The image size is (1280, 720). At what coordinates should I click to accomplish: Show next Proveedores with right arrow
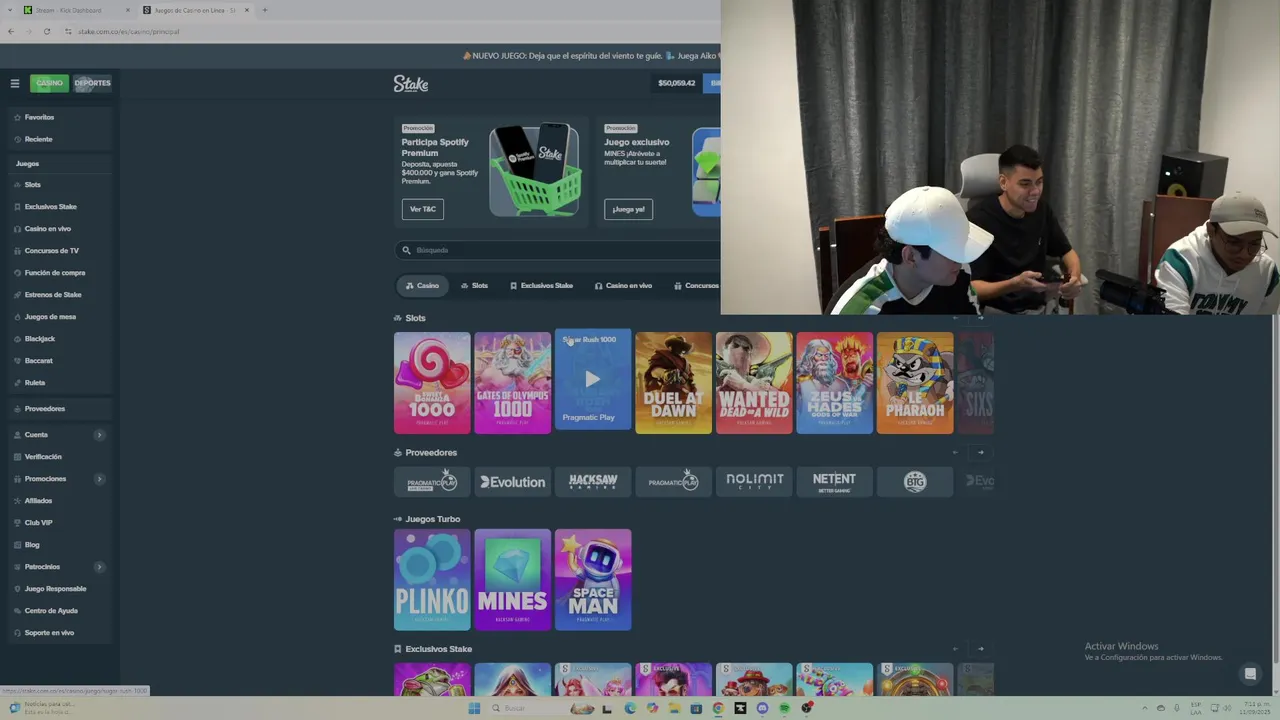pos(980,453)
